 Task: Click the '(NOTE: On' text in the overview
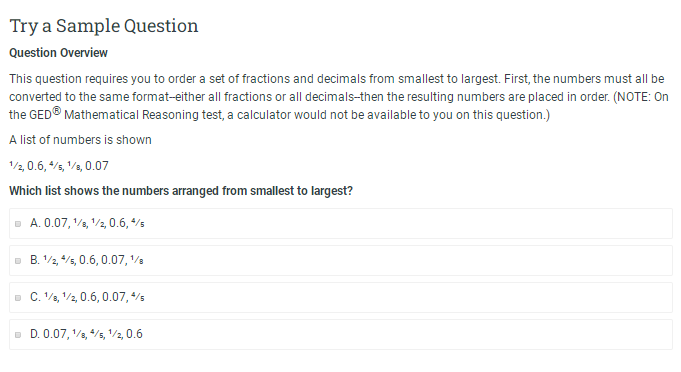click(x=641, y=97)
